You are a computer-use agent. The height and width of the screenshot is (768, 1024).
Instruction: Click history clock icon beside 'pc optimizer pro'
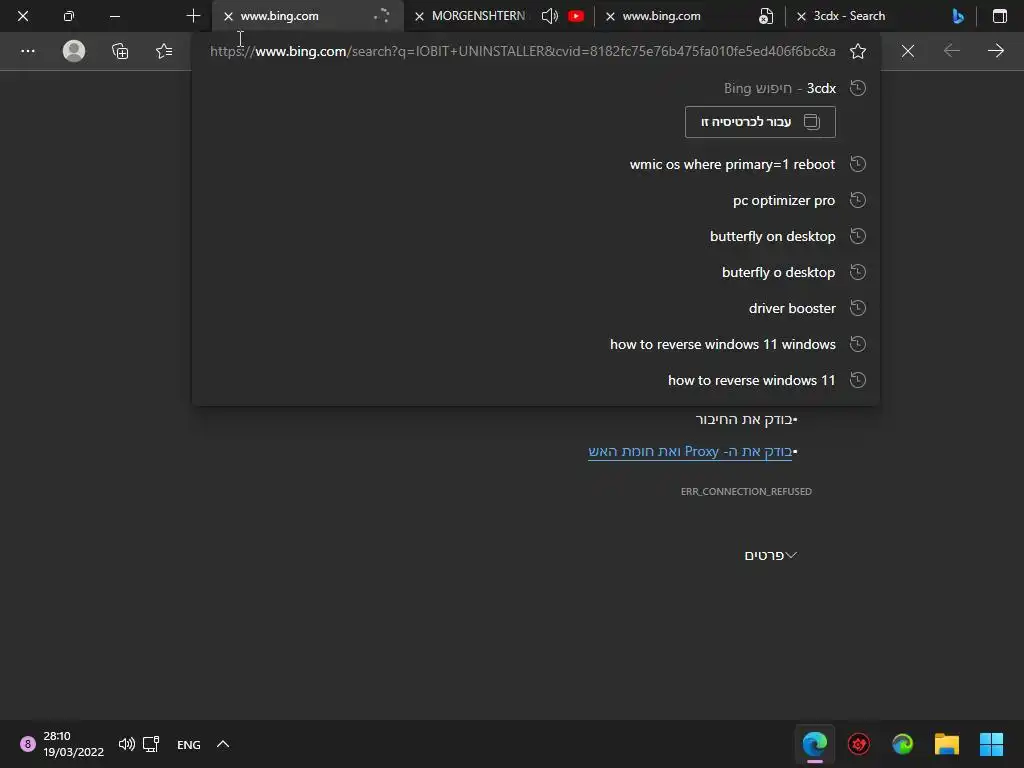(857, 200)
